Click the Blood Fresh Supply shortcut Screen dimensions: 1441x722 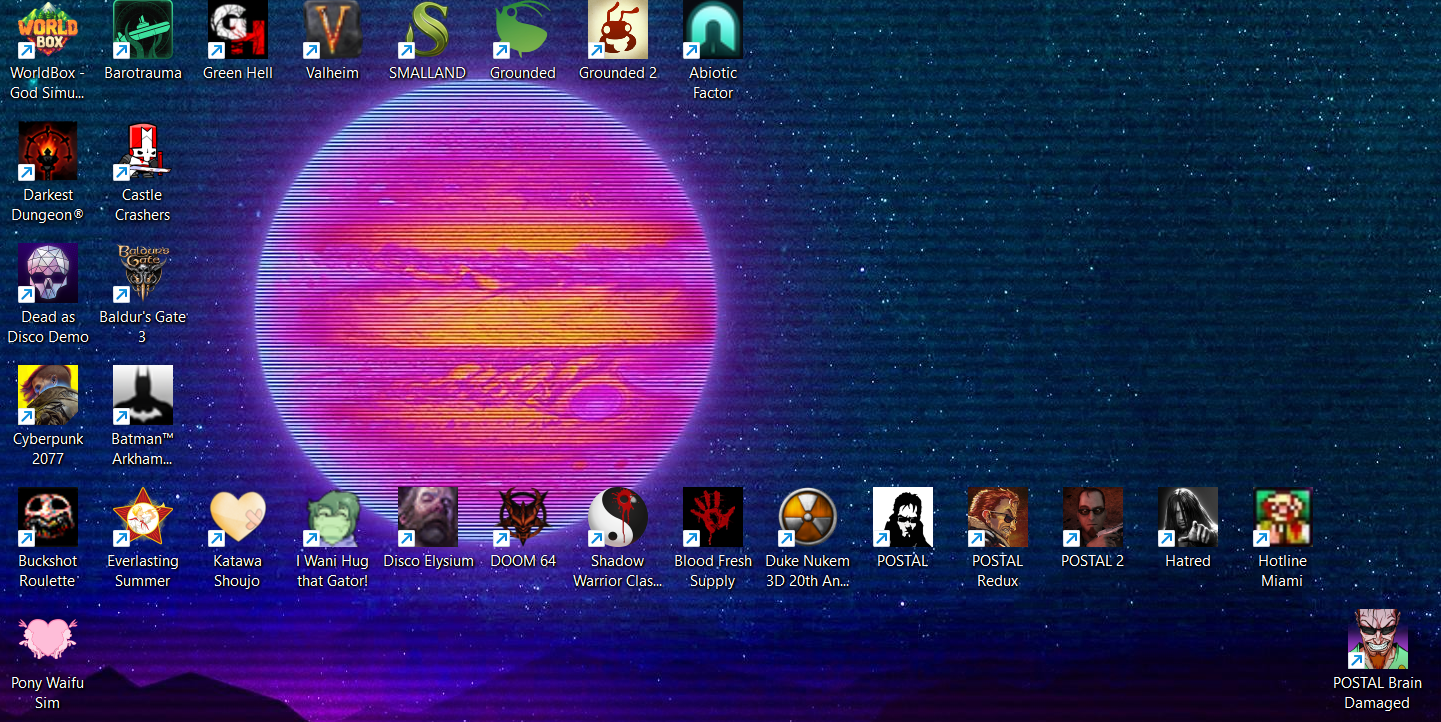pyautogui.click(x=713, y=518)
